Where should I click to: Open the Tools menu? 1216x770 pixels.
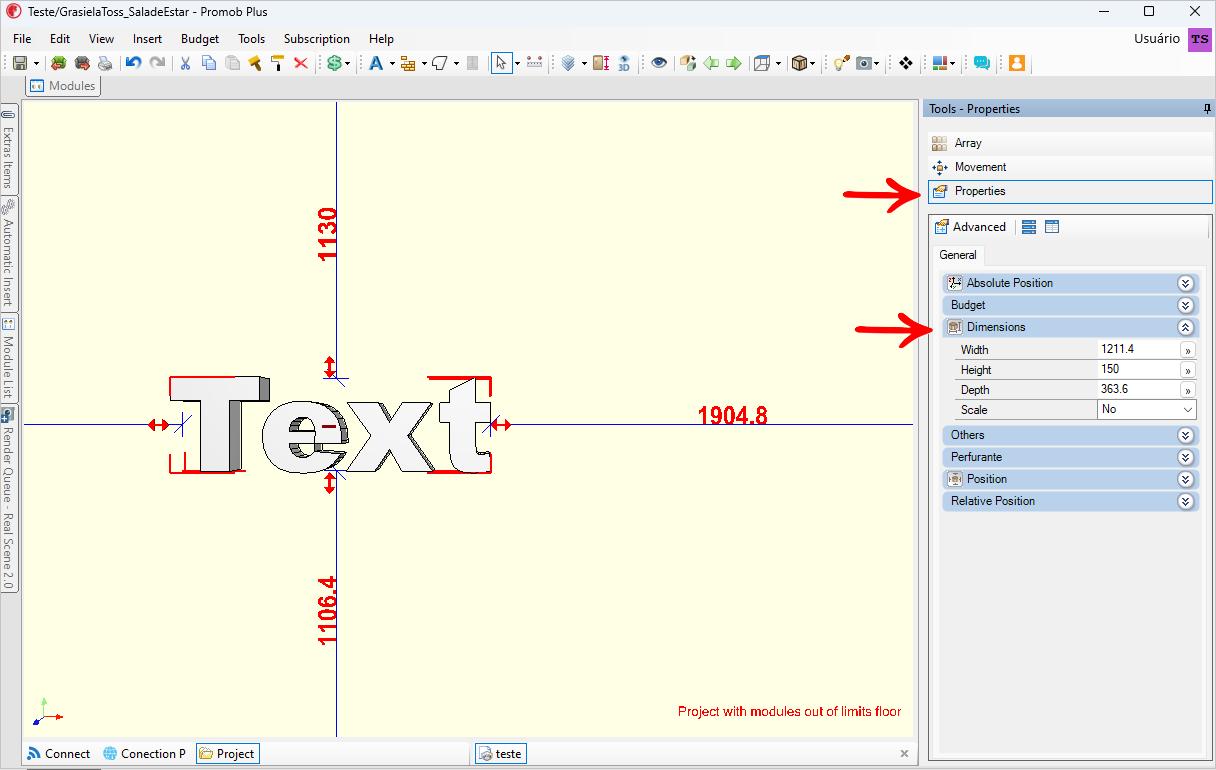pyautogui.click(x=252, y=39)
